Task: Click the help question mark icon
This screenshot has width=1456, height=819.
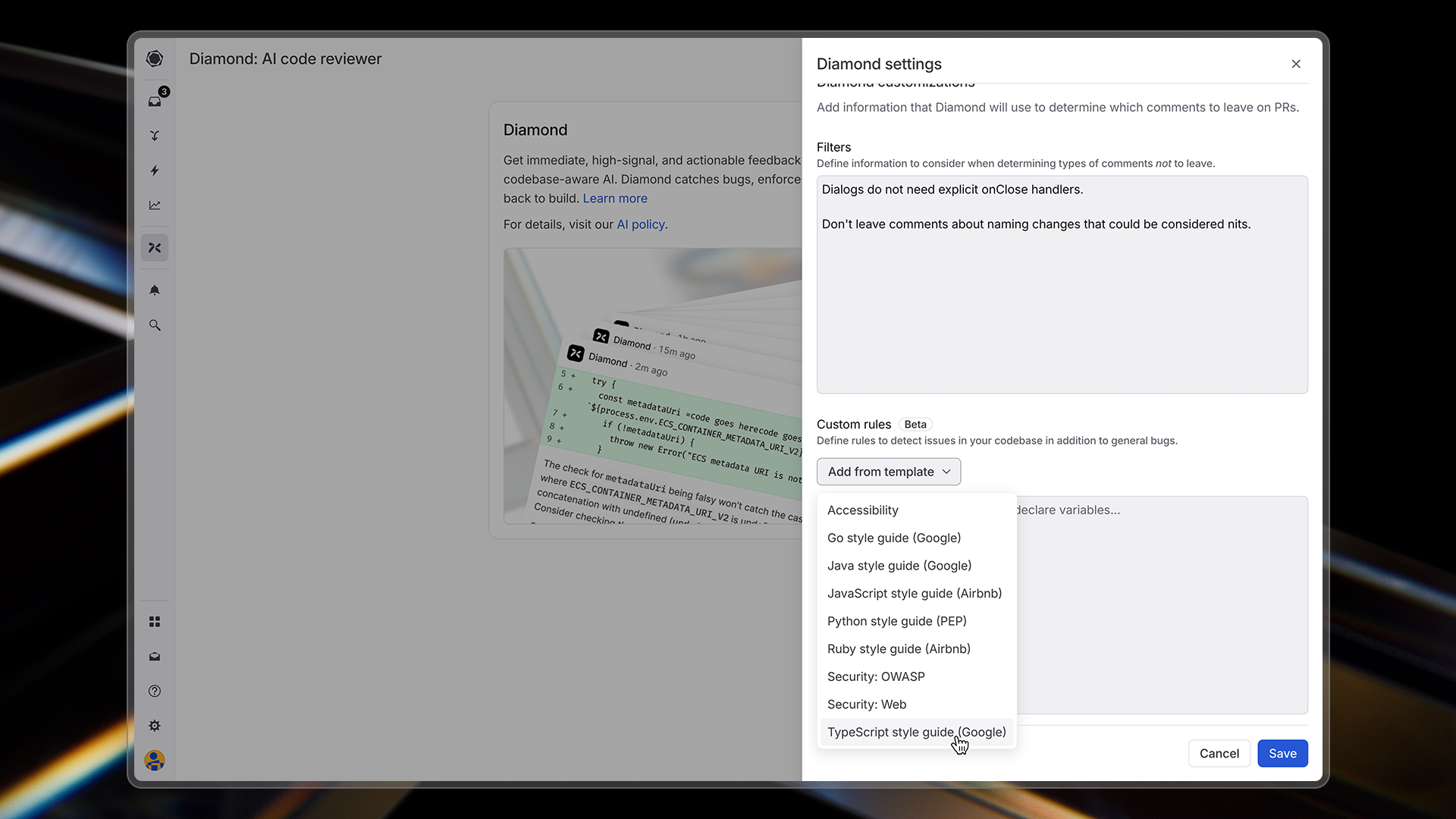Action: (155, 691)
